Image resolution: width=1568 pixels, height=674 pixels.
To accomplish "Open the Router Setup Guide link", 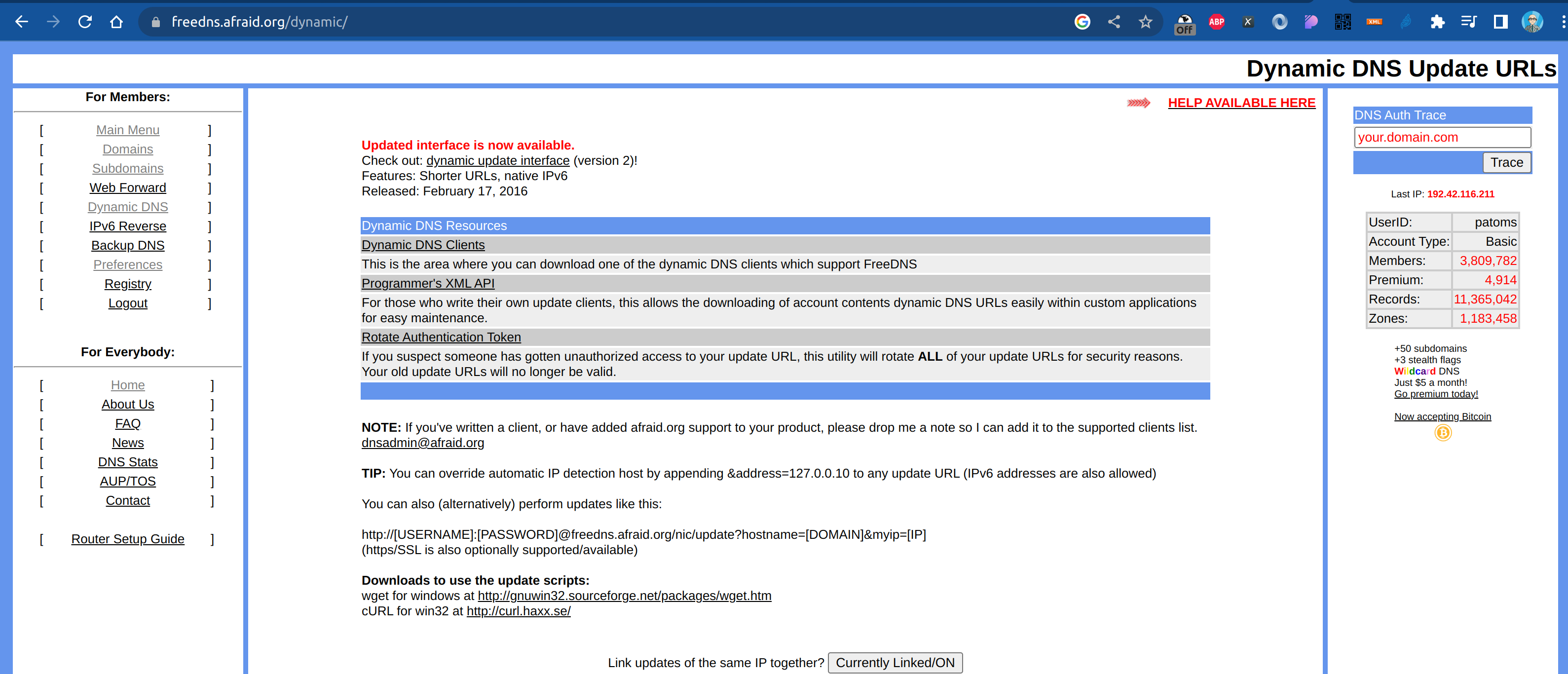I will (x=128, y=539).
